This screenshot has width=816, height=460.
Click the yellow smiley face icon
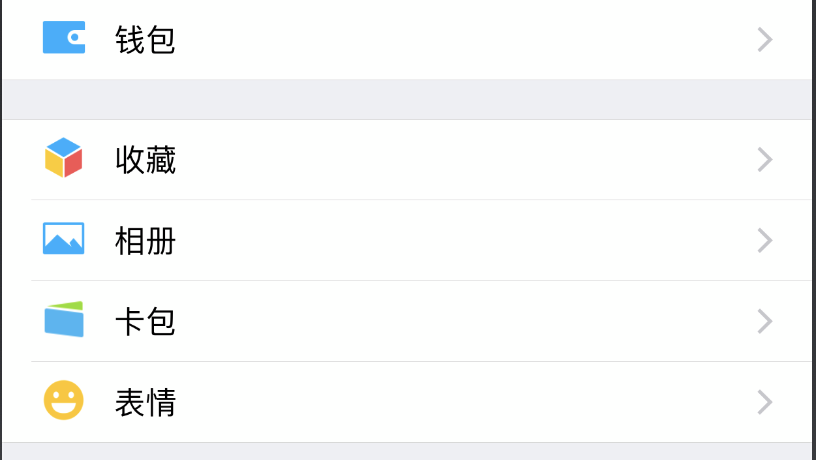(64, 401)
